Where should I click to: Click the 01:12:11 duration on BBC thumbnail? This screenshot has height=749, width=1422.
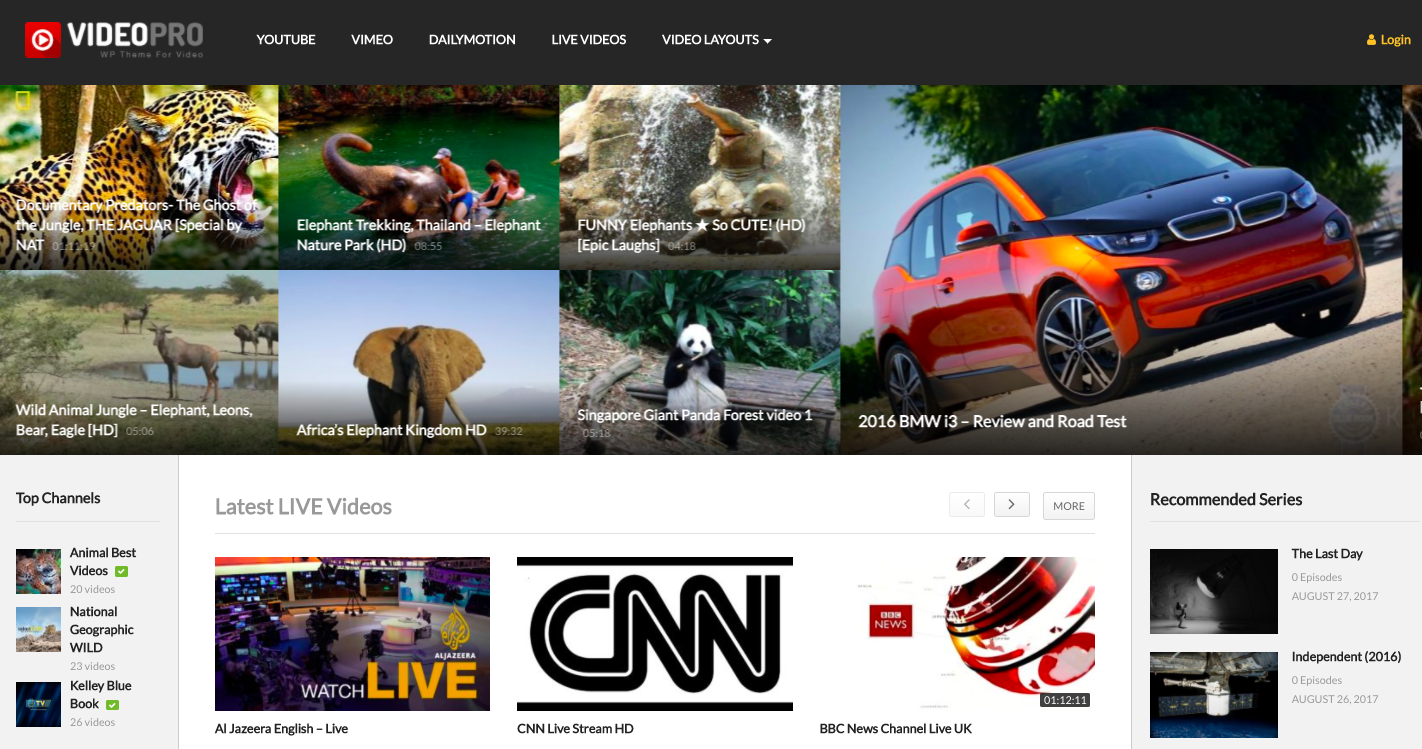[1065, 700]
